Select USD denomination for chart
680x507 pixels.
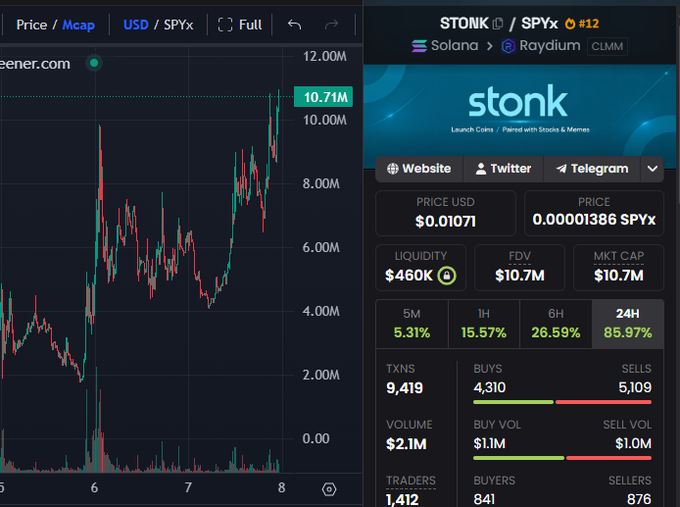tap(136, 25)
